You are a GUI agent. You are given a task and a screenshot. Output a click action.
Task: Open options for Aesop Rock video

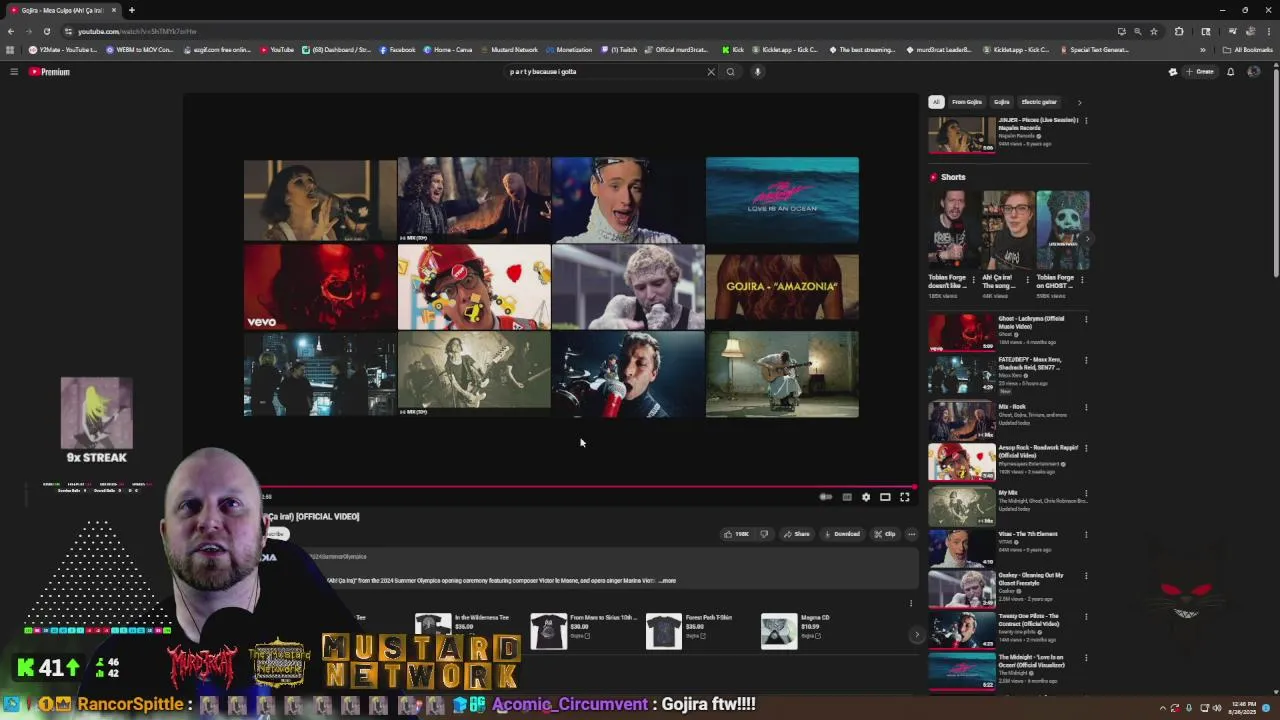[1086, 449]
